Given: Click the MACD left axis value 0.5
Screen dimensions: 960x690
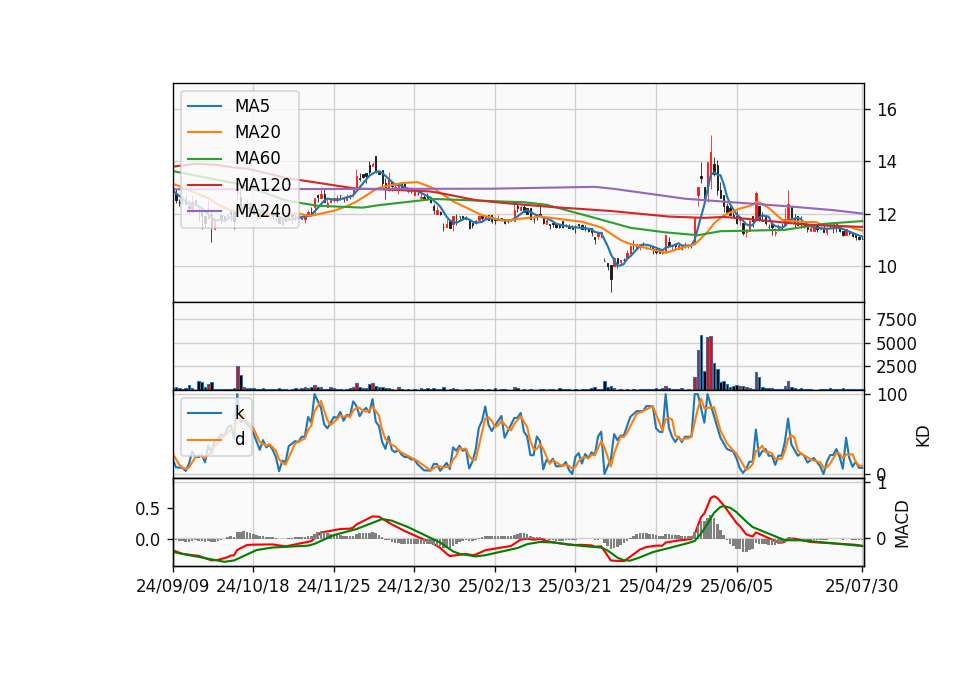Looking at the screenshot, I should click(147, 509).
